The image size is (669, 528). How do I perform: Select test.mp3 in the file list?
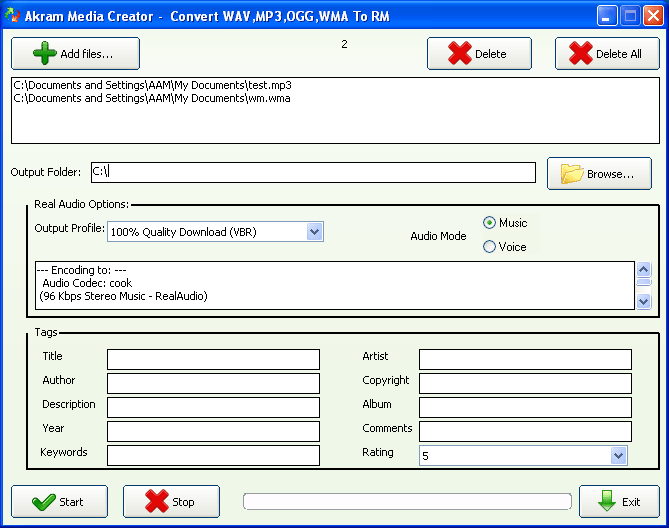click(152, 85)
